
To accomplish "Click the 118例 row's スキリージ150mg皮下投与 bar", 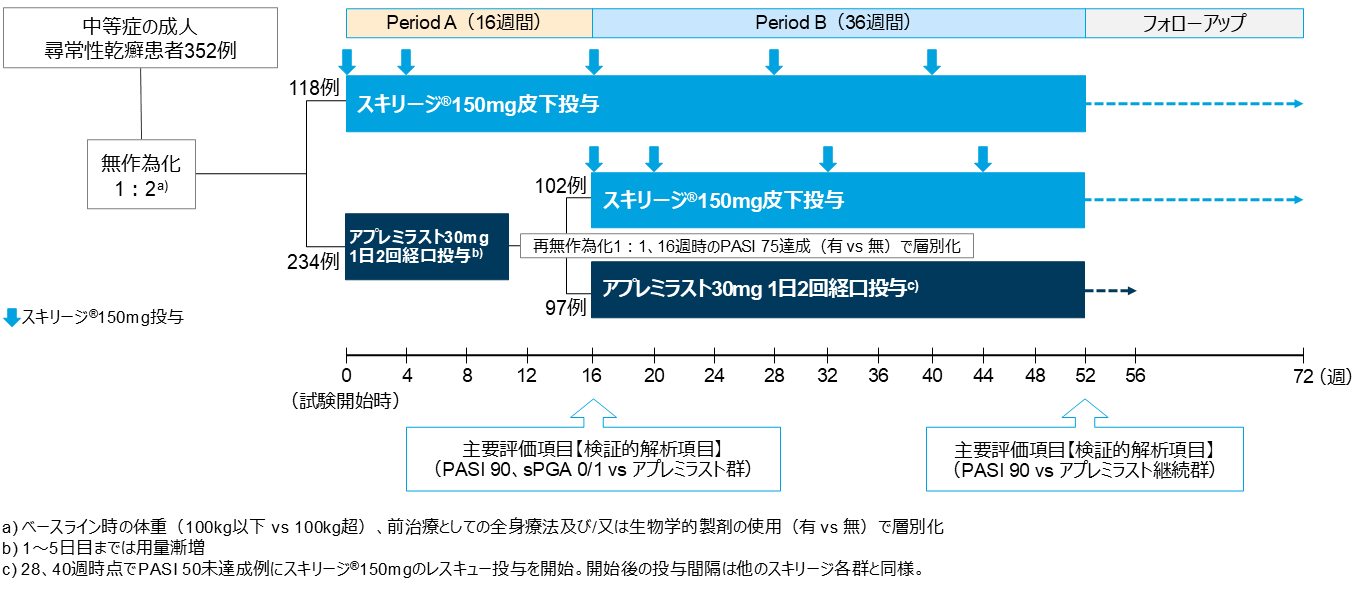I will 716,103.
